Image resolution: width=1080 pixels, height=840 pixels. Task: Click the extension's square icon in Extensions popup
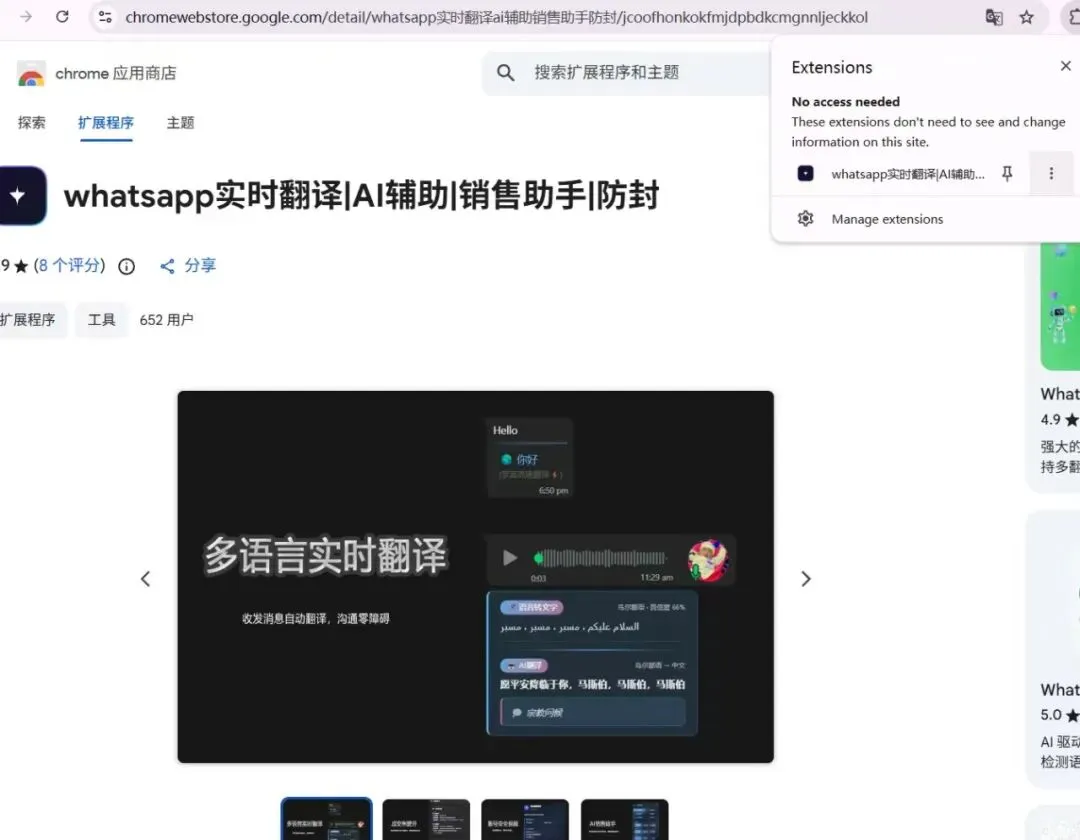[x=805, y=174]
